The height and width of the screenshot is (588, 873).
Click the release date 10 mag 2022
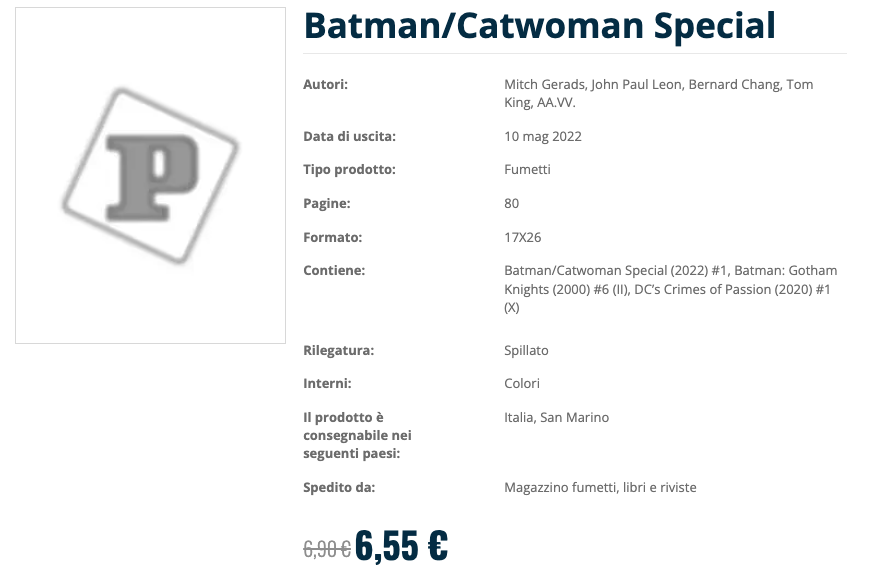tap(542, 137)
